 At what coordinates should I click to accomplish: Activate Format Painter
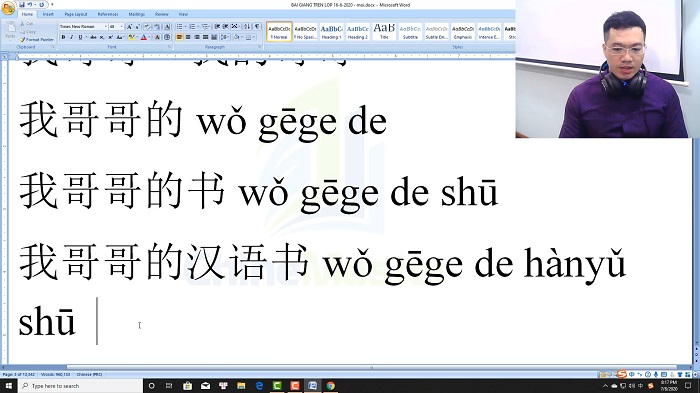pos(37,40)
